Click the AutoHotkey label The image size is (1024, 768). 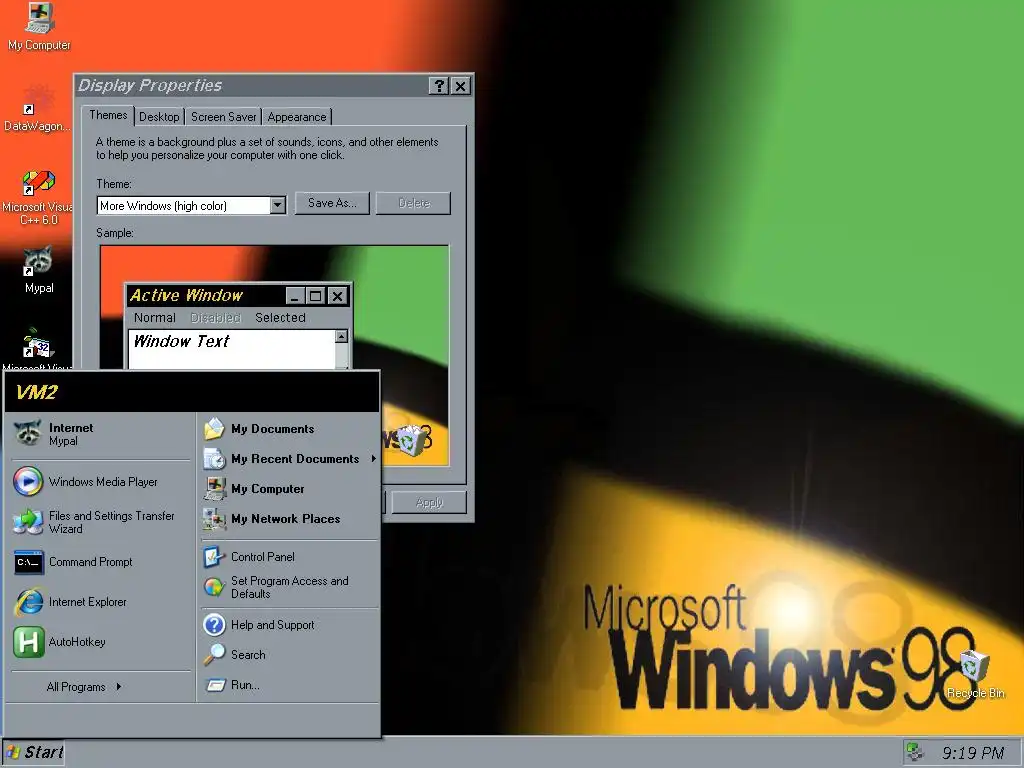point(77,642)
